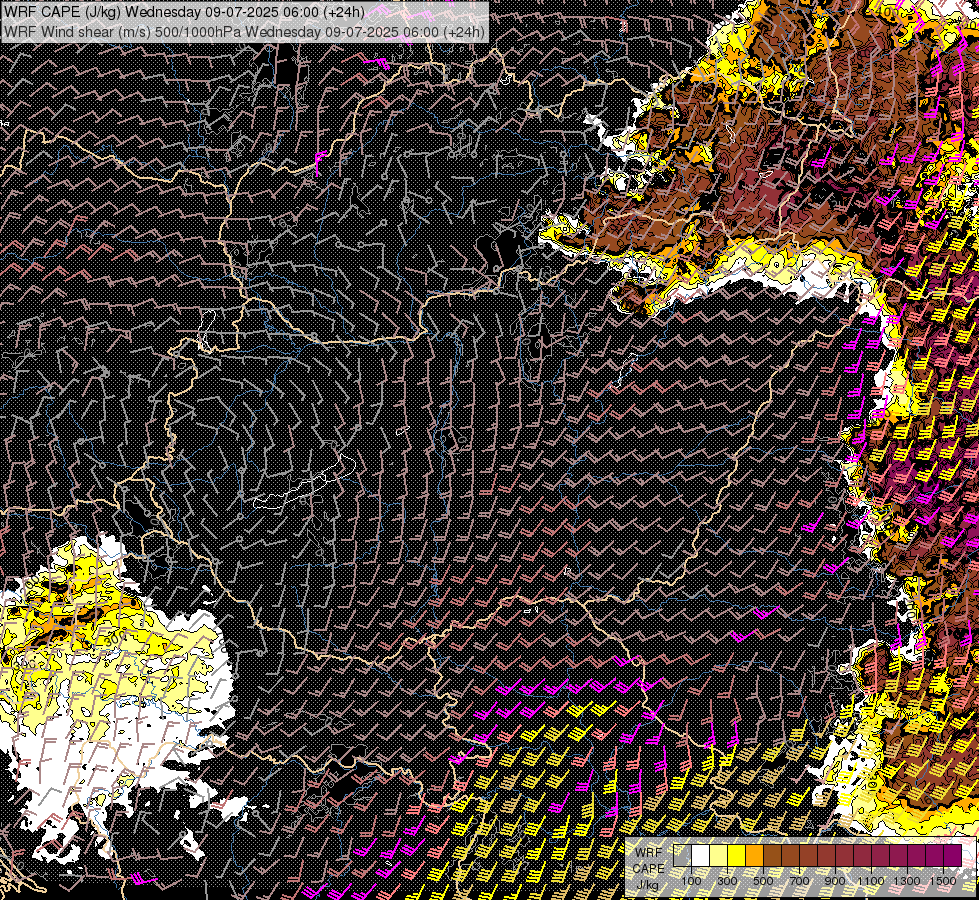Select the last purple swatch after 1500
The width and height of the screenshot is (979, 900).
click(952, 855)
